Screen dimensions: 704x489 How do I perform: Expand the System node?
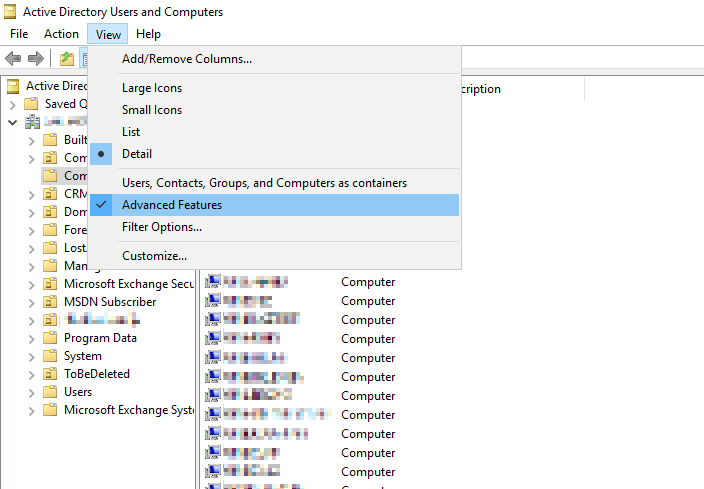click(31, 357)
